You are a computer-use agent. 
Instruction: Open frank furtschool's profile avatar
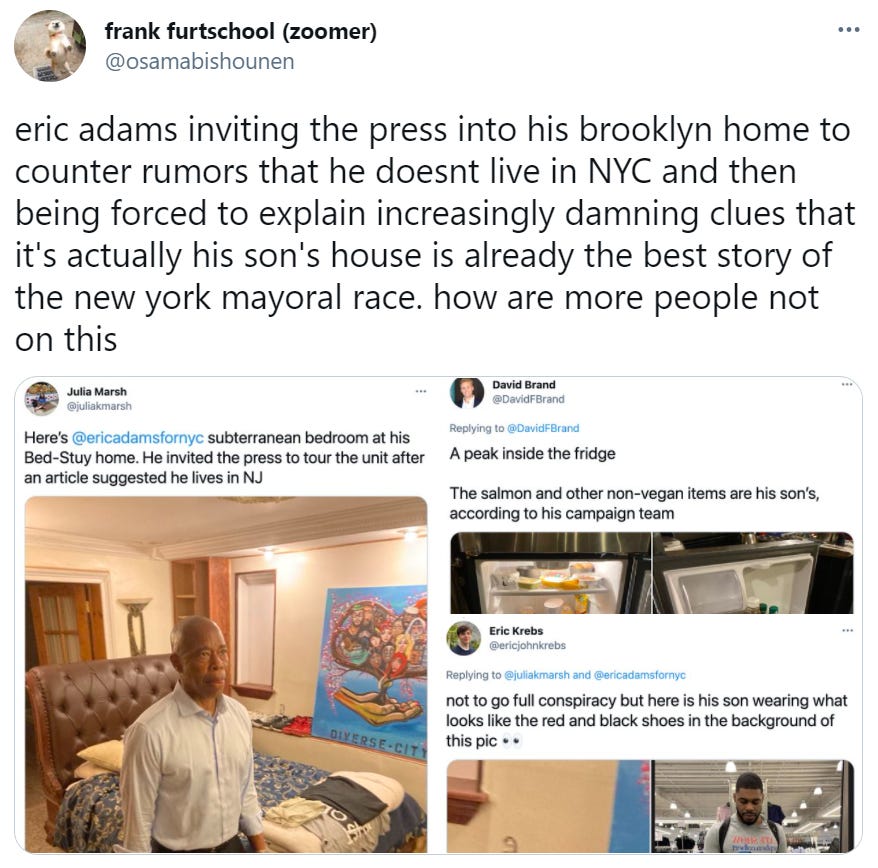tap(49, 46)
